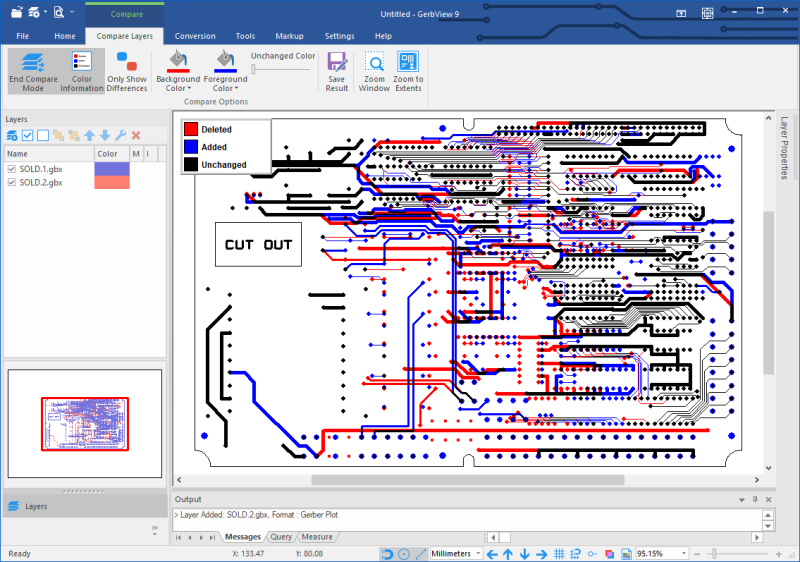
Task: Switch to the Home tab
Action: point(65,36)
